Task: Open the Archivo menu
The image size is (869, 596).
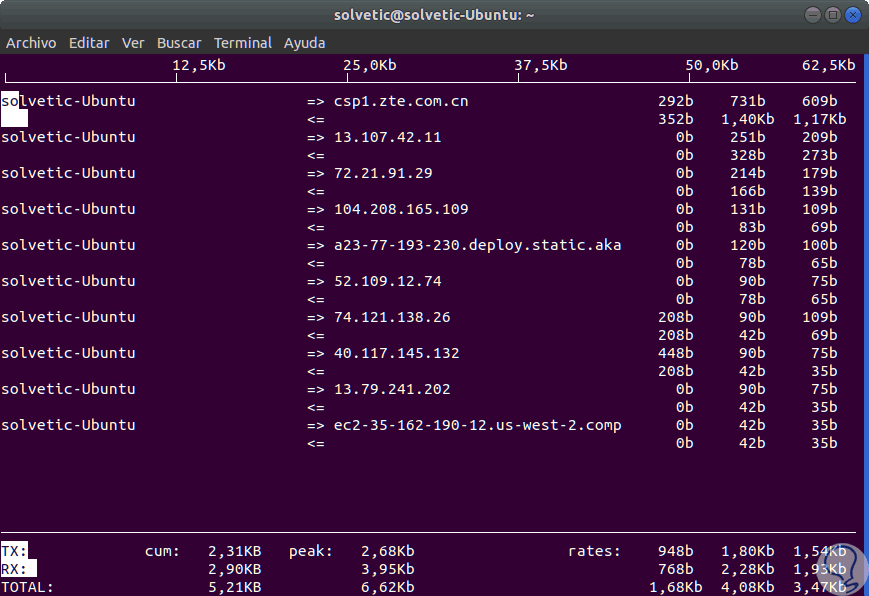Action: pos(31,43)
